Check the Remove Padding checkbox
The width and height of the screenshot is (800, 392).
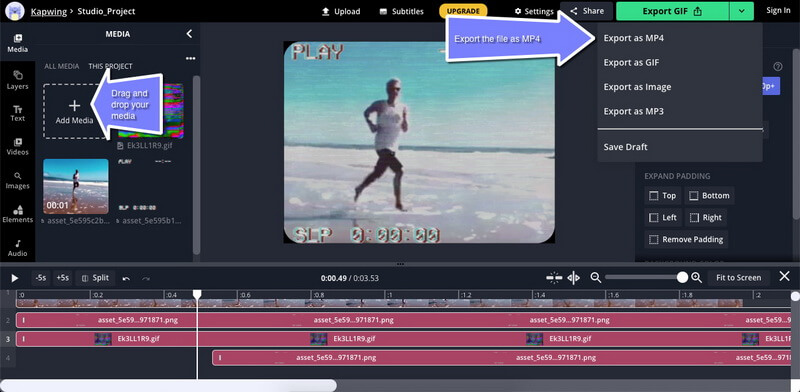click(654, 239)
